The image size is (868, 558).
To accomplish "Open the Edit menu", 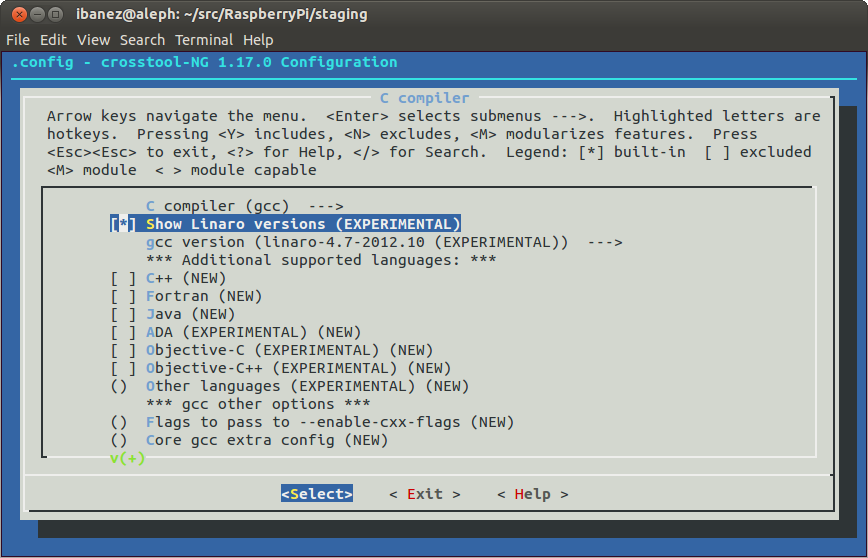I will [x=53, y=40].
